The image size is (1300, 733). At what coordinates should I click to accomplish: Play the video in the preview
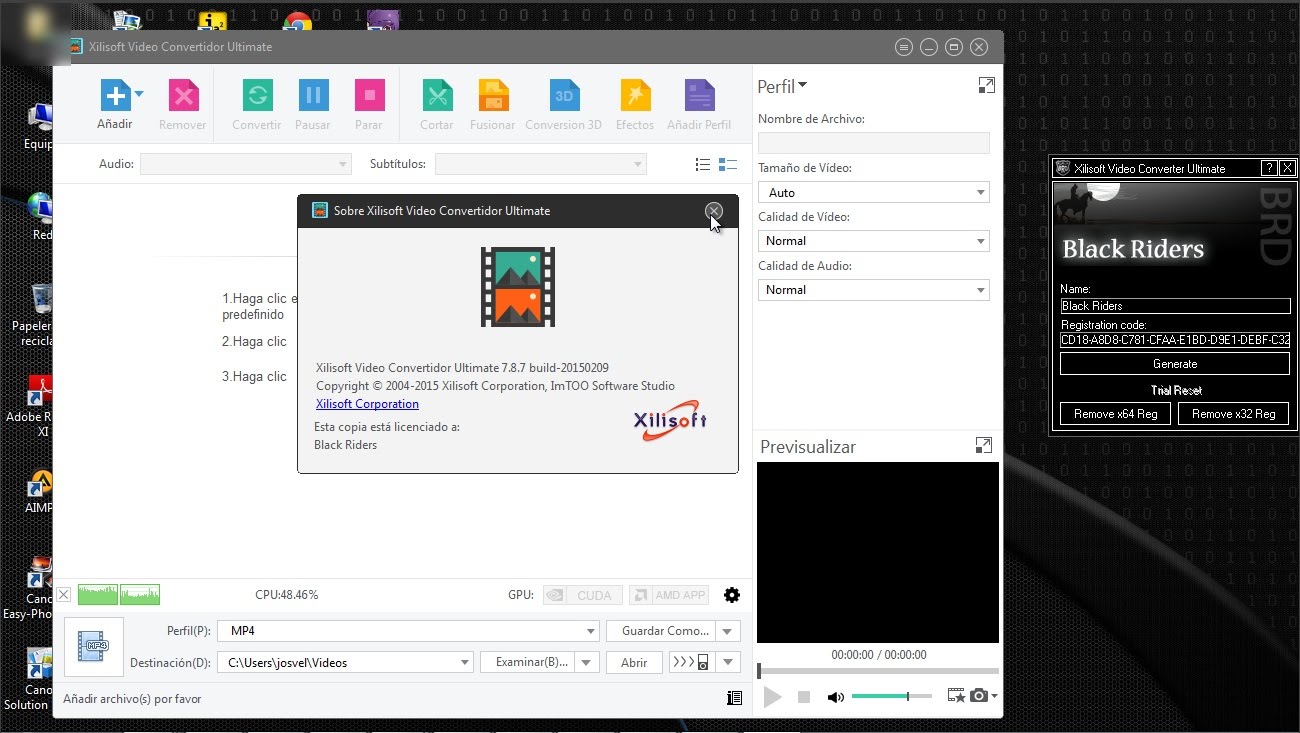772,697
